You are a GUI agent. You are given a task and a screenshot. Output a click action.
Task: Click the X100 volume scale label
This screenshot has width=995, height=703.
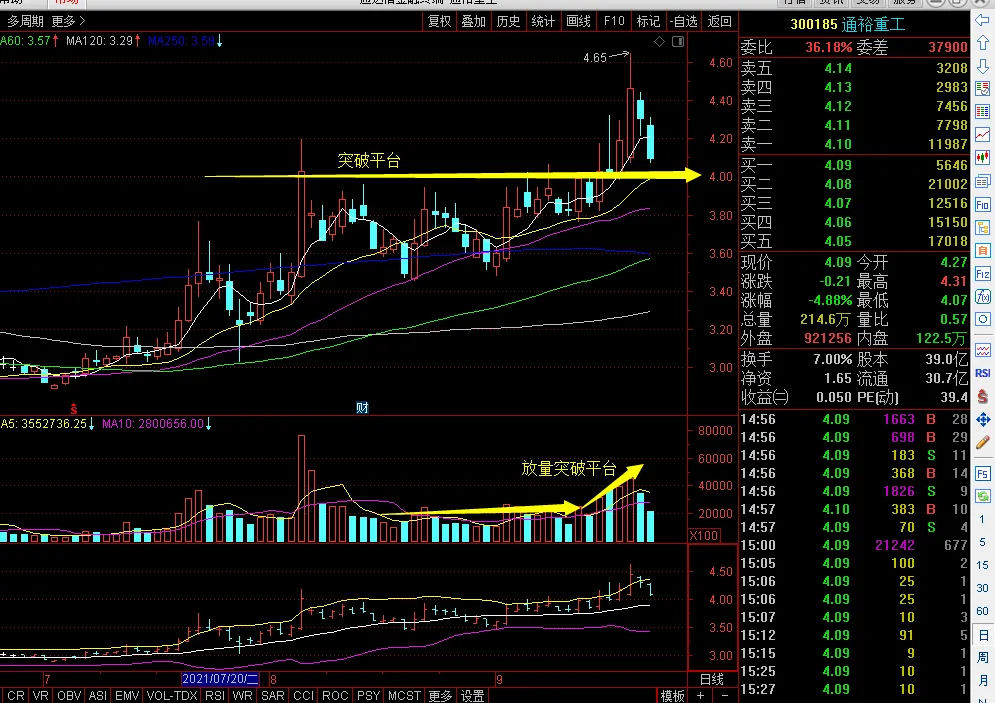pyautogui.click(x=704, y=535)
